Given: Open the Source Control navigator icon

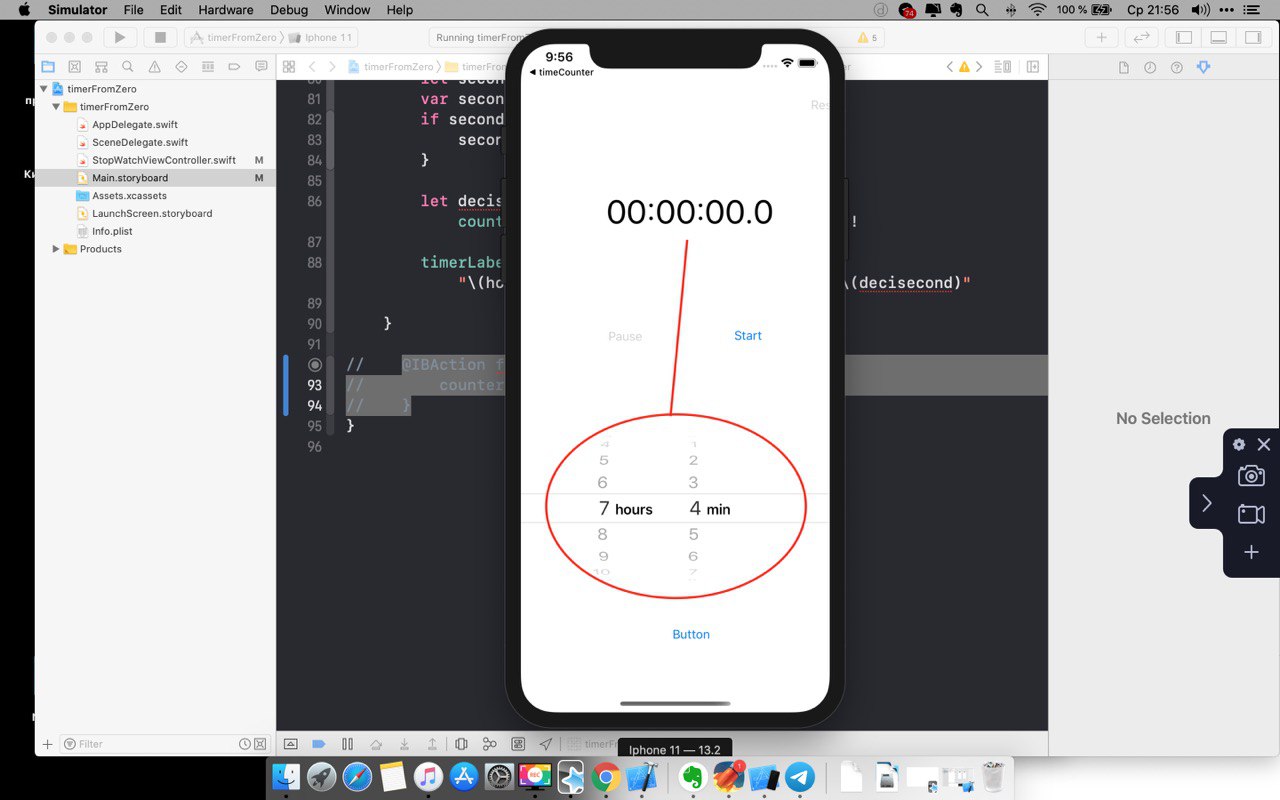Looking at the screenshot, I should click(74, 67).
